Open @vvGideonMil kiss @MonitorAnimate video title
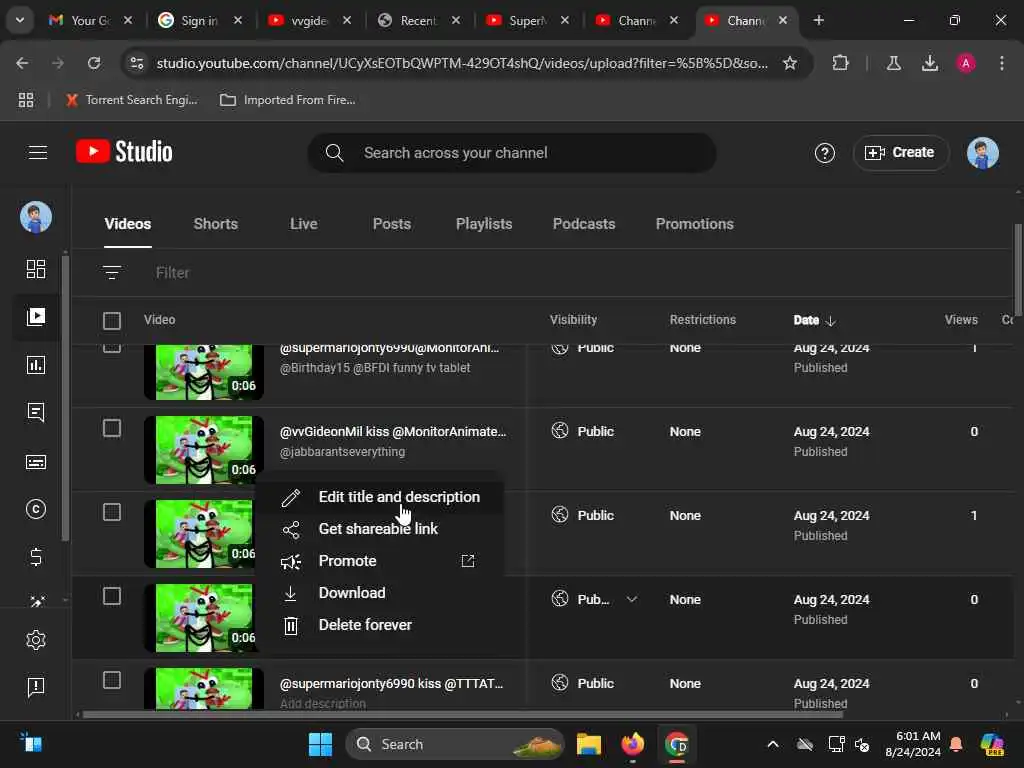The width and height of the screenshot is (1024, 768). click(392, 432)
